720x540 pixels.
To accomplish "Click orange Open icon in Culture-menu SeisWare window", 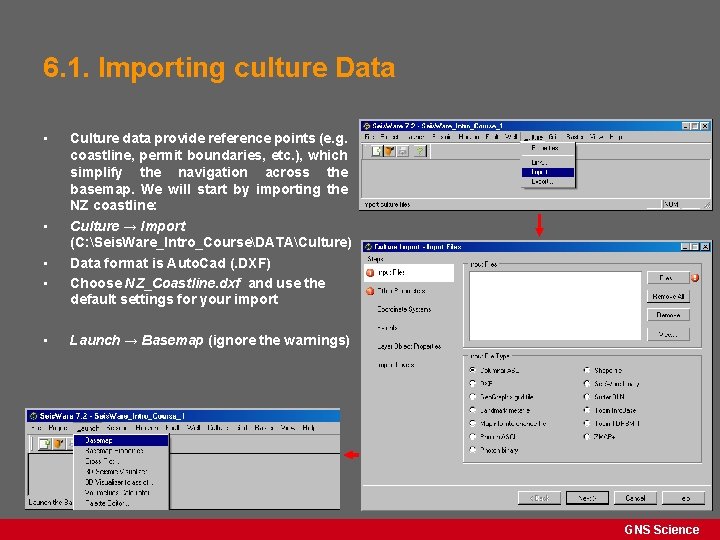I will coord(389,151).
